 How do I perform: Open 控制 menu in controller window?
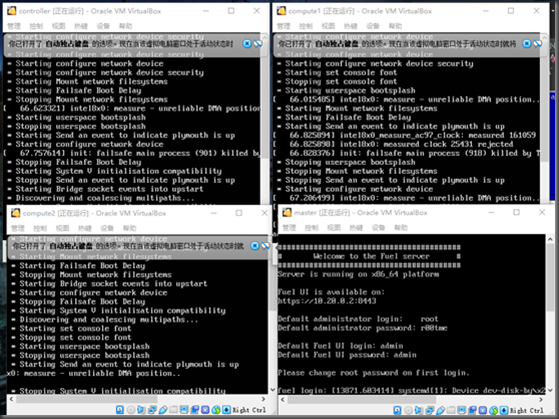(x=36, y=26)
